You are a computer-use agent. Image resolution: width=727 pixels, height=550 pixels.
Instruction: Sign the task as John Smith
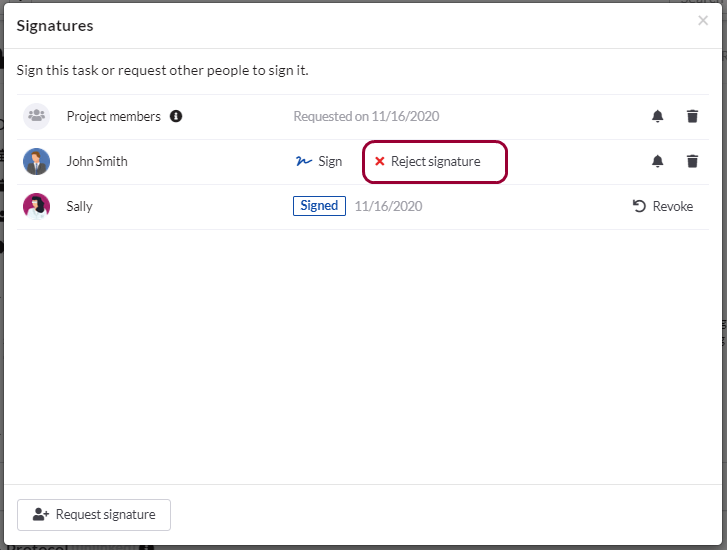pos(319,161)
